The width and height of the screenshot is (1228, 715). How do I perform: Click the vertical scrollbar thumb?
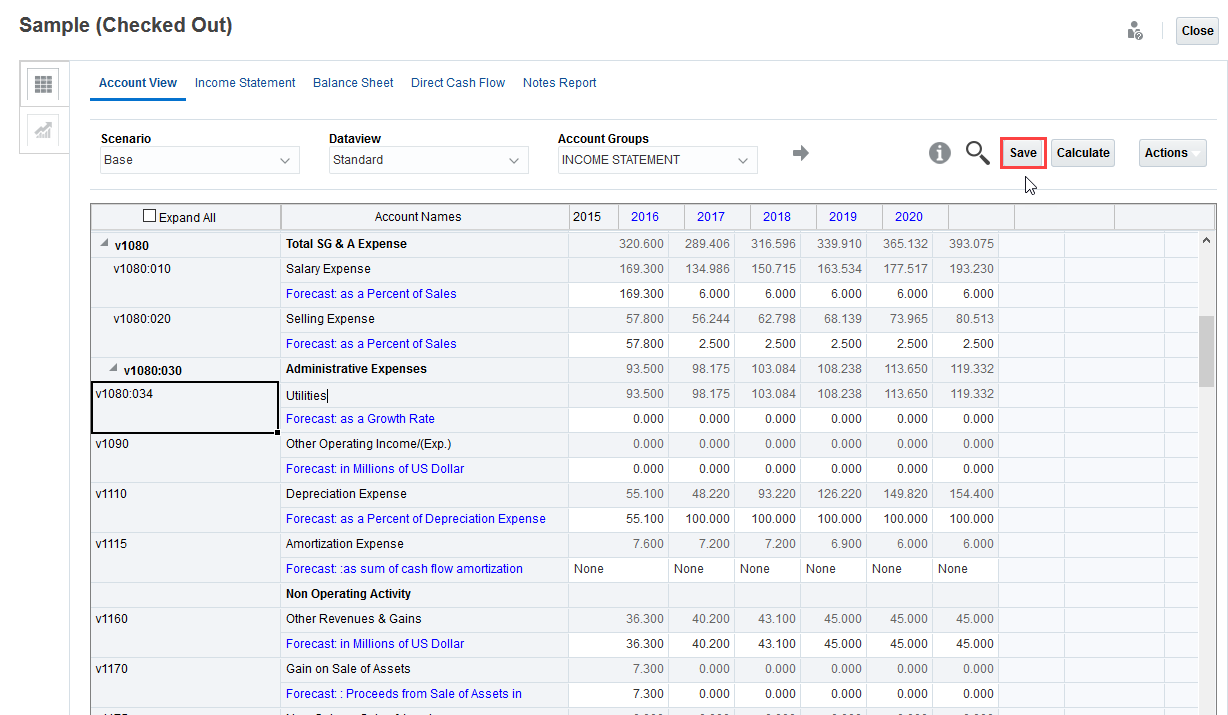coord(1205,350)
